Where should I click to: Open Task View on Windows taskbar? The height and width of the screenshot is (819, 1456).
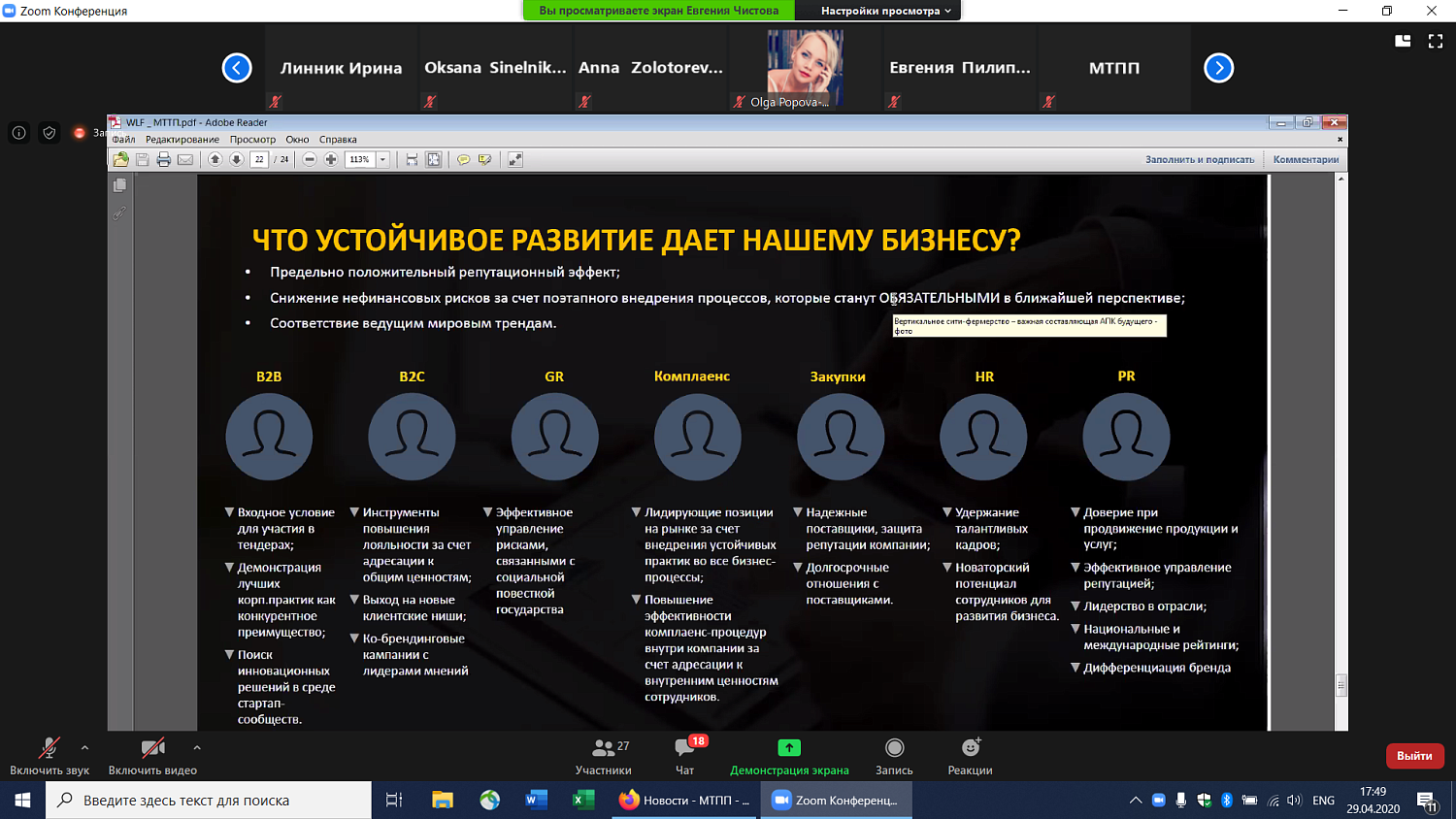coord(394,801)
